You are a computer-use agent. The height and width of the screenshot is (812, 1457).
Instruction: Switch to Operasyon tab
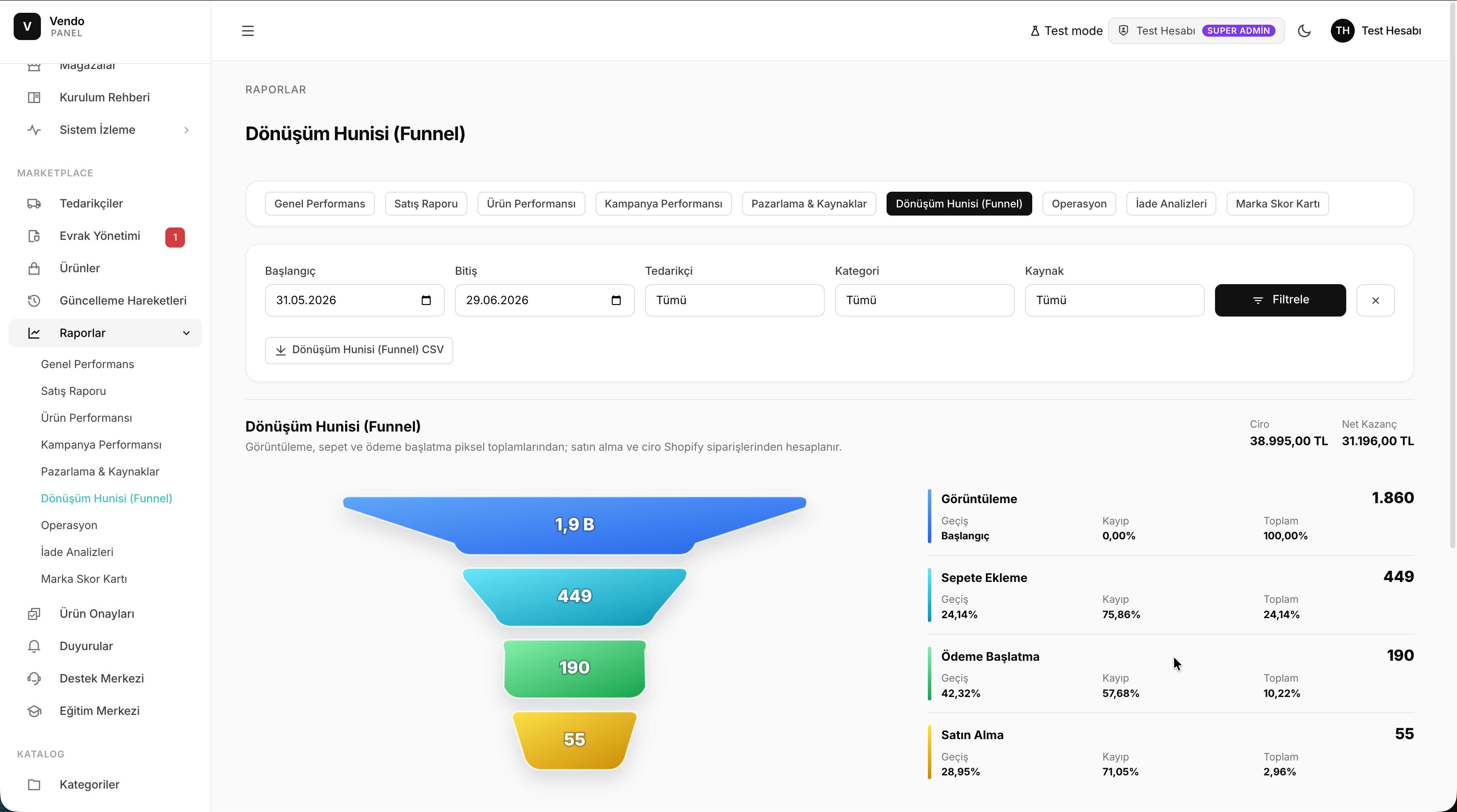(1079, 204)
